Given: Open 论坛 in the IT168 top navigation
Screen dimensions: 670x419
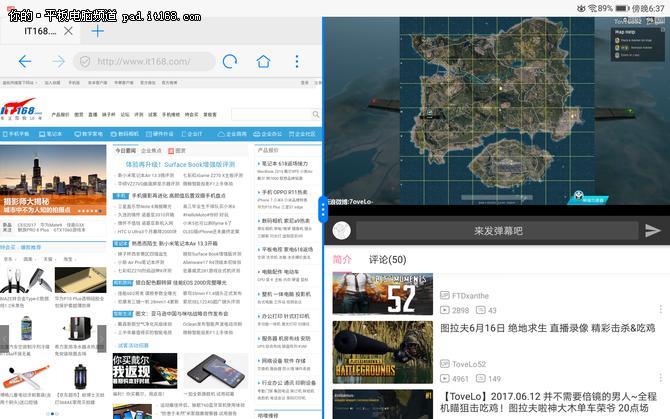Looking at the screenshot, I should [x=125, y=114].
